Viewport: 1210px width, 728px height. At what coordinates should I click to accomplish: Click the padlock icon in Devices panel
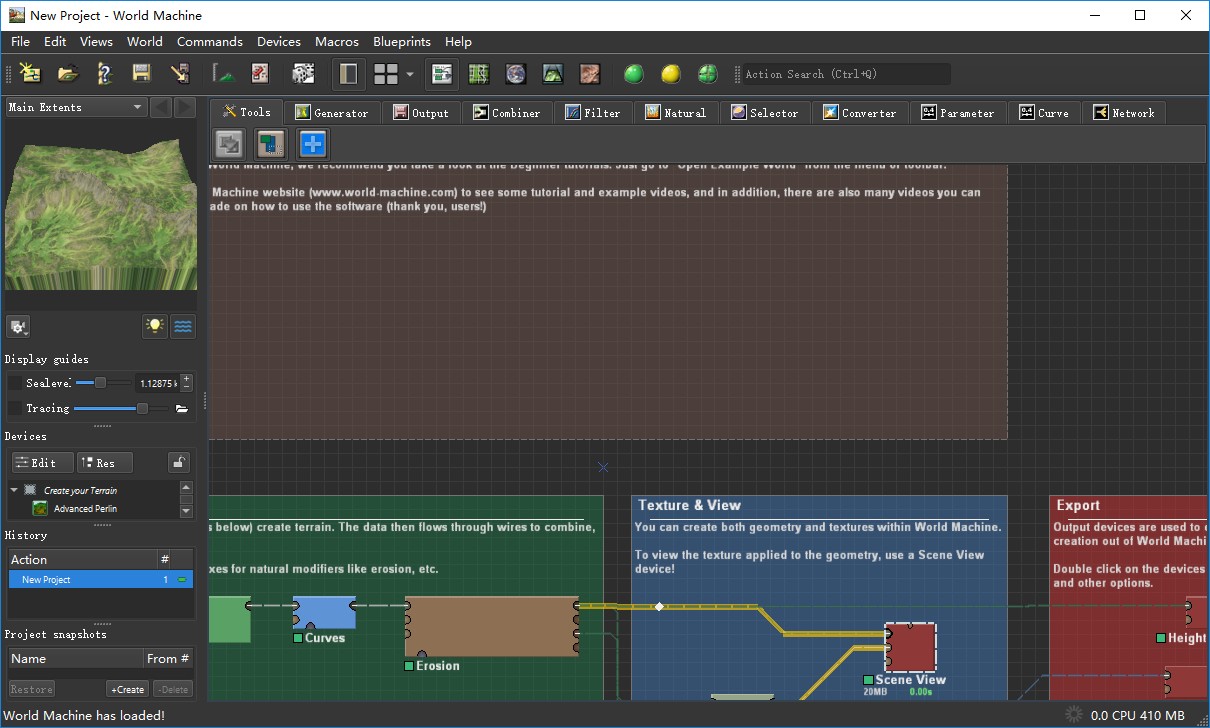178,462
